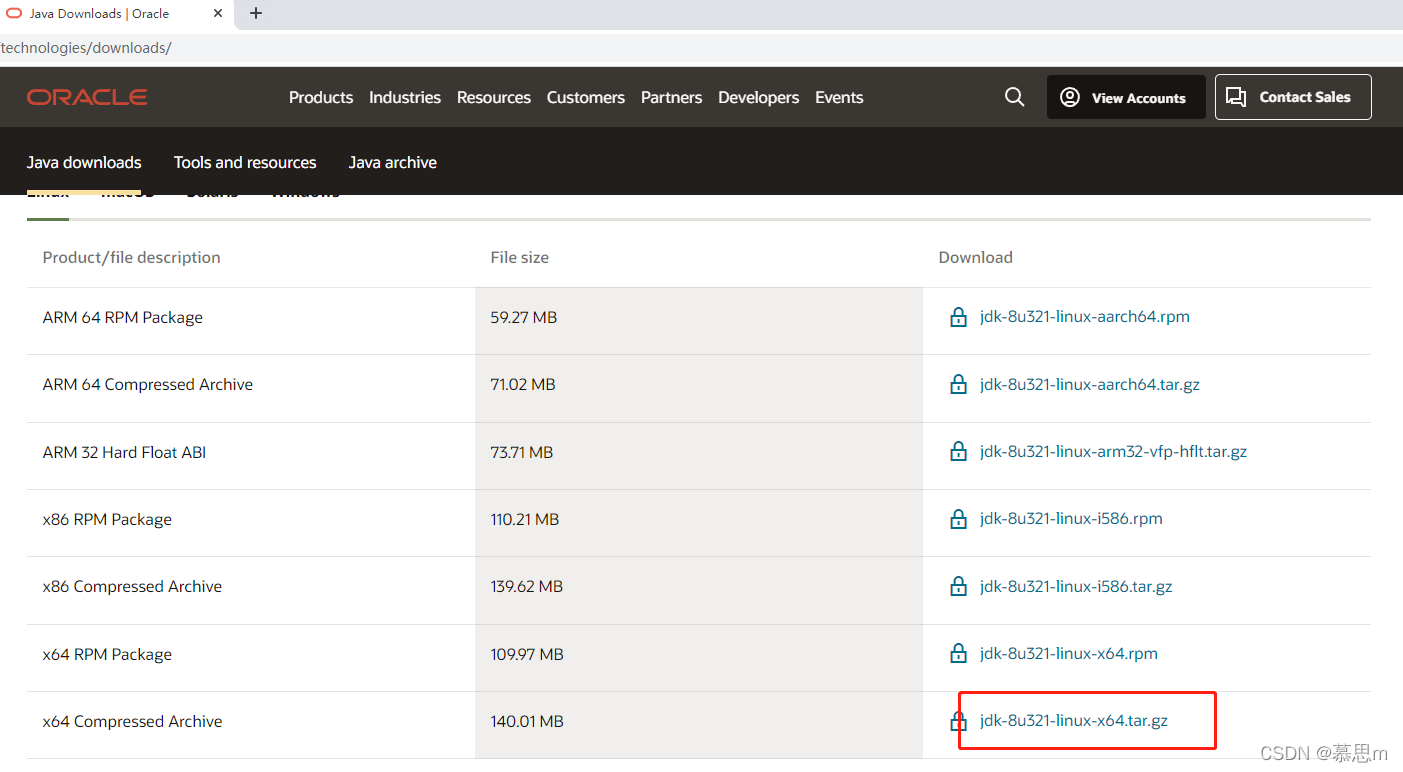Click the x64 RPM Package description
The height and width of the screenshot is (772, 1403).
[x=107, y=654]
